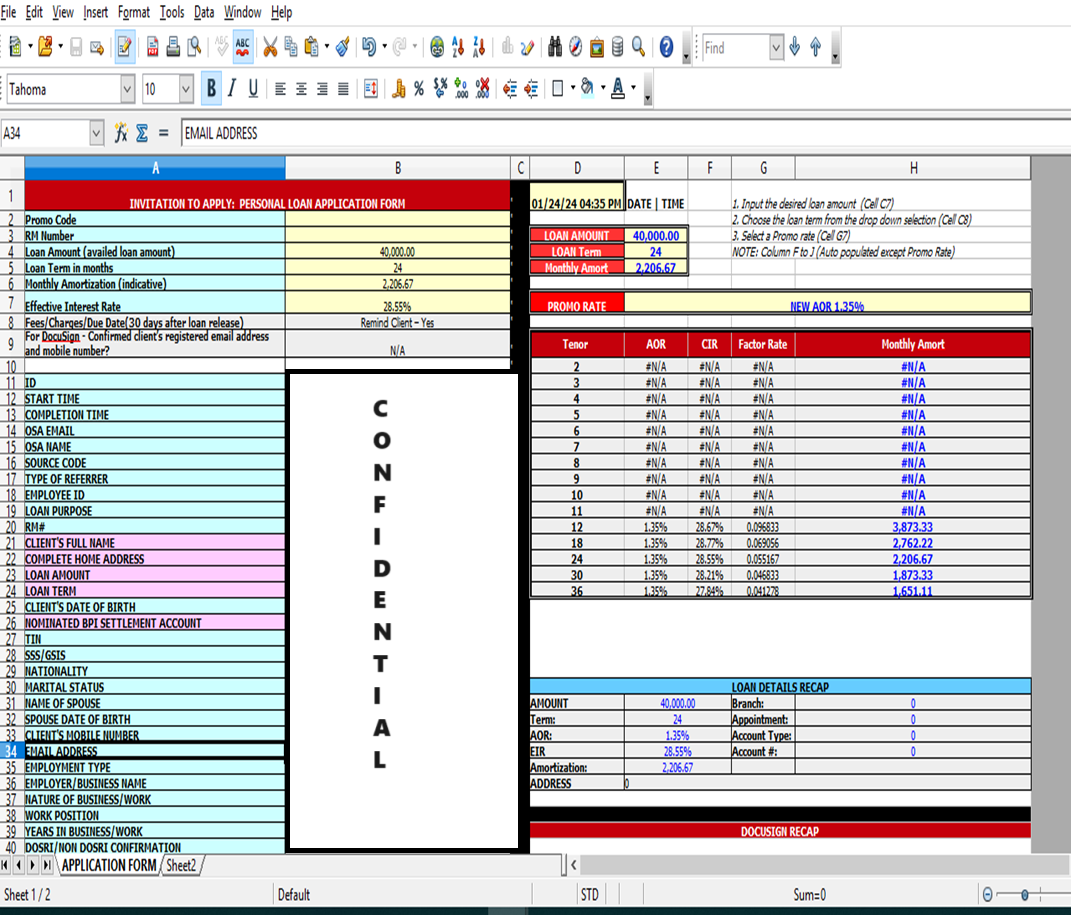
Task: Open the Help question mark icon
Action: (x=667, y=47)
